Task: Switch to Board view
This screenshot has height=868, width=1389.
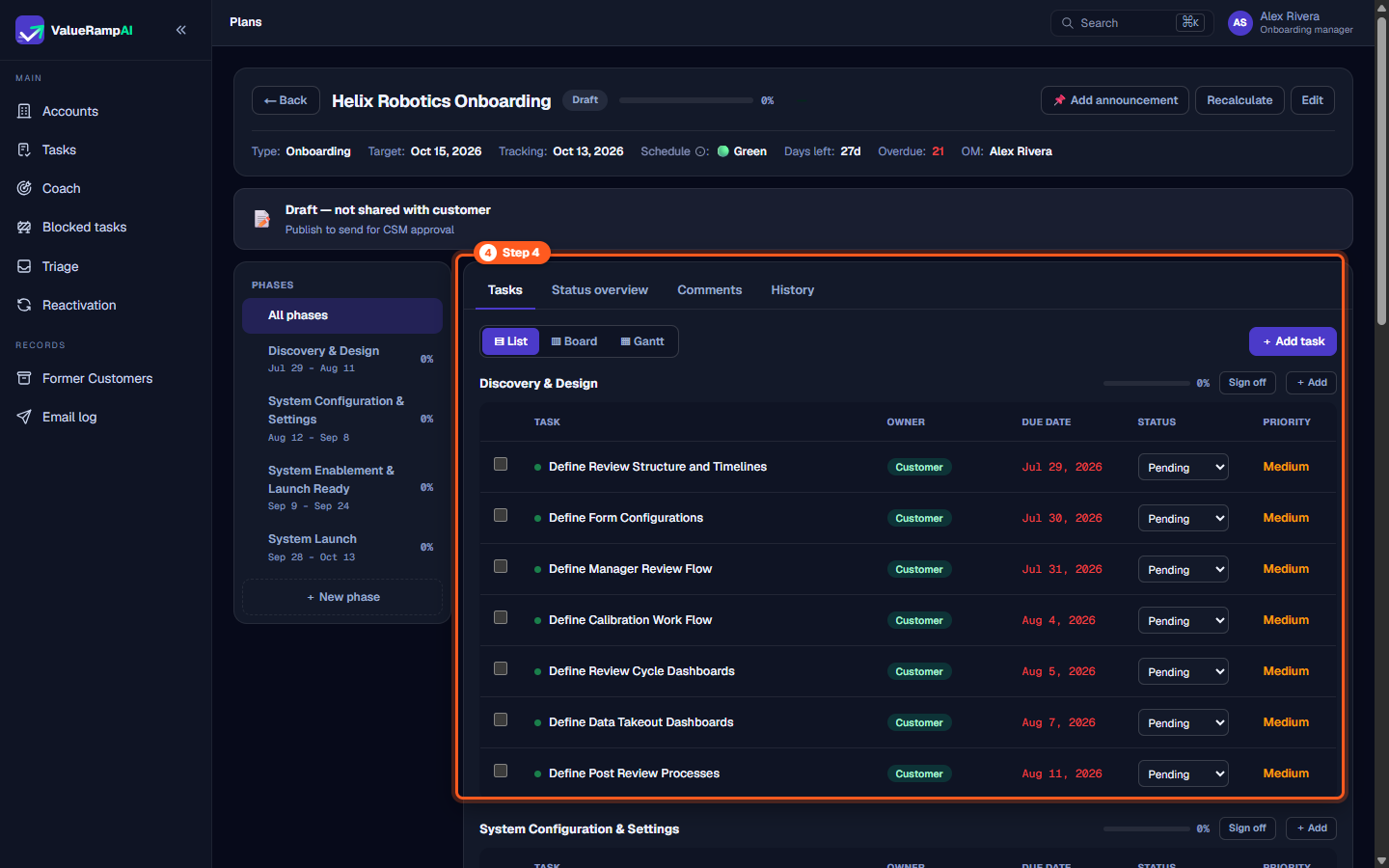Action: pos(574,341)
